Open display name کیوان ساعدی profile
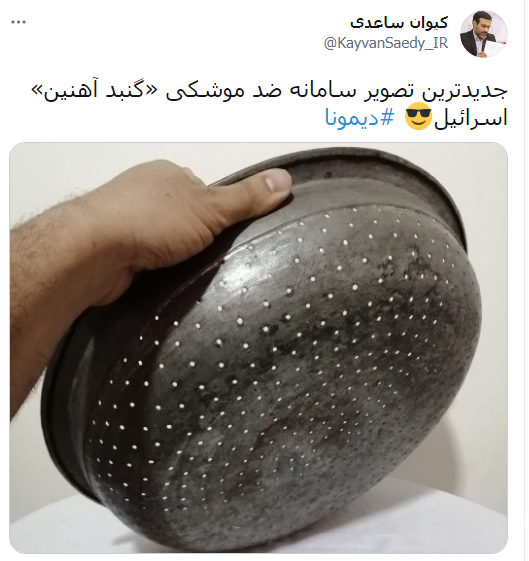The image size is (529, 561). click(399, 23)
